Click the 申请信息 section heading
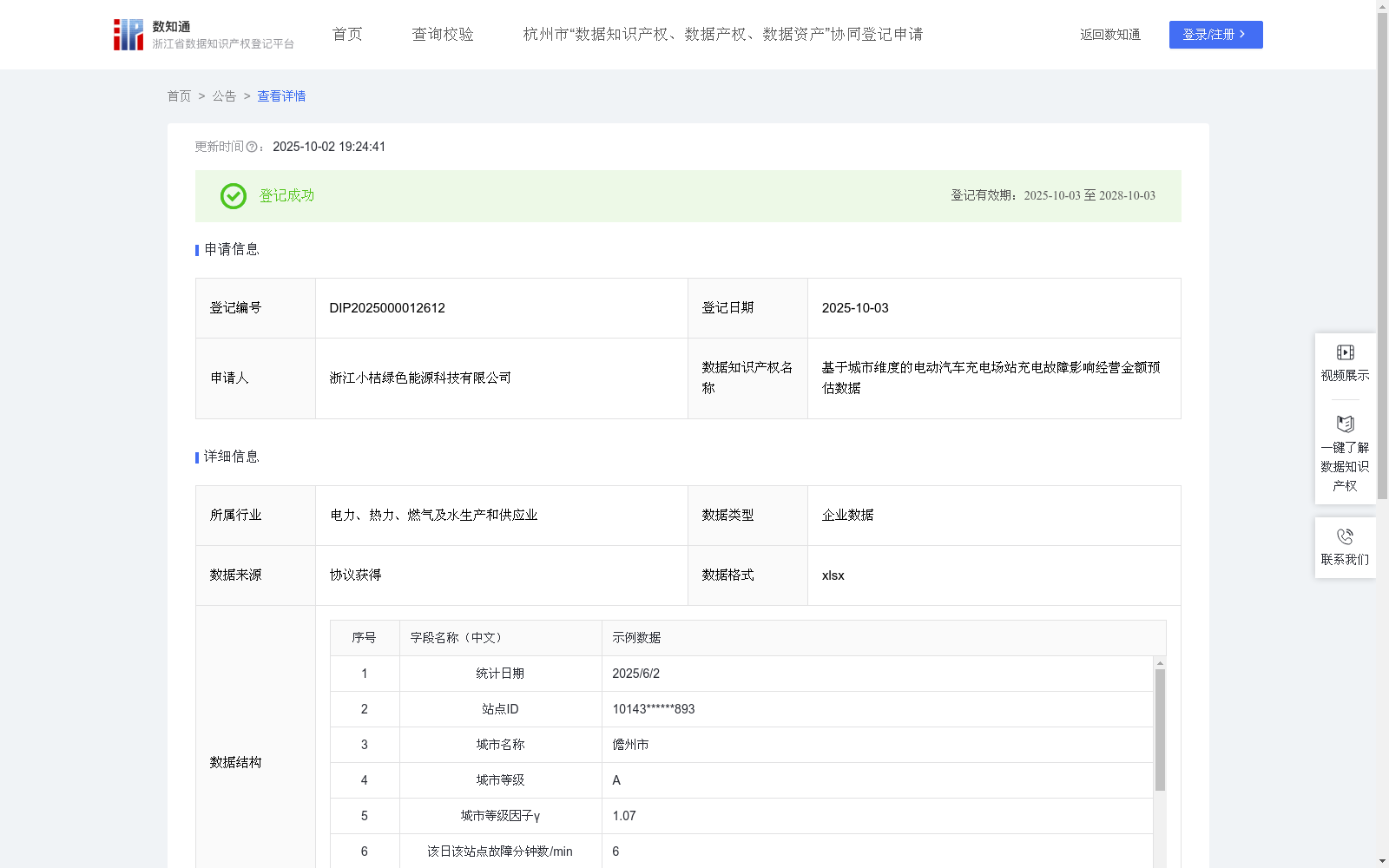This screenshot has height=868, width=1389. [x=232, y=250]
